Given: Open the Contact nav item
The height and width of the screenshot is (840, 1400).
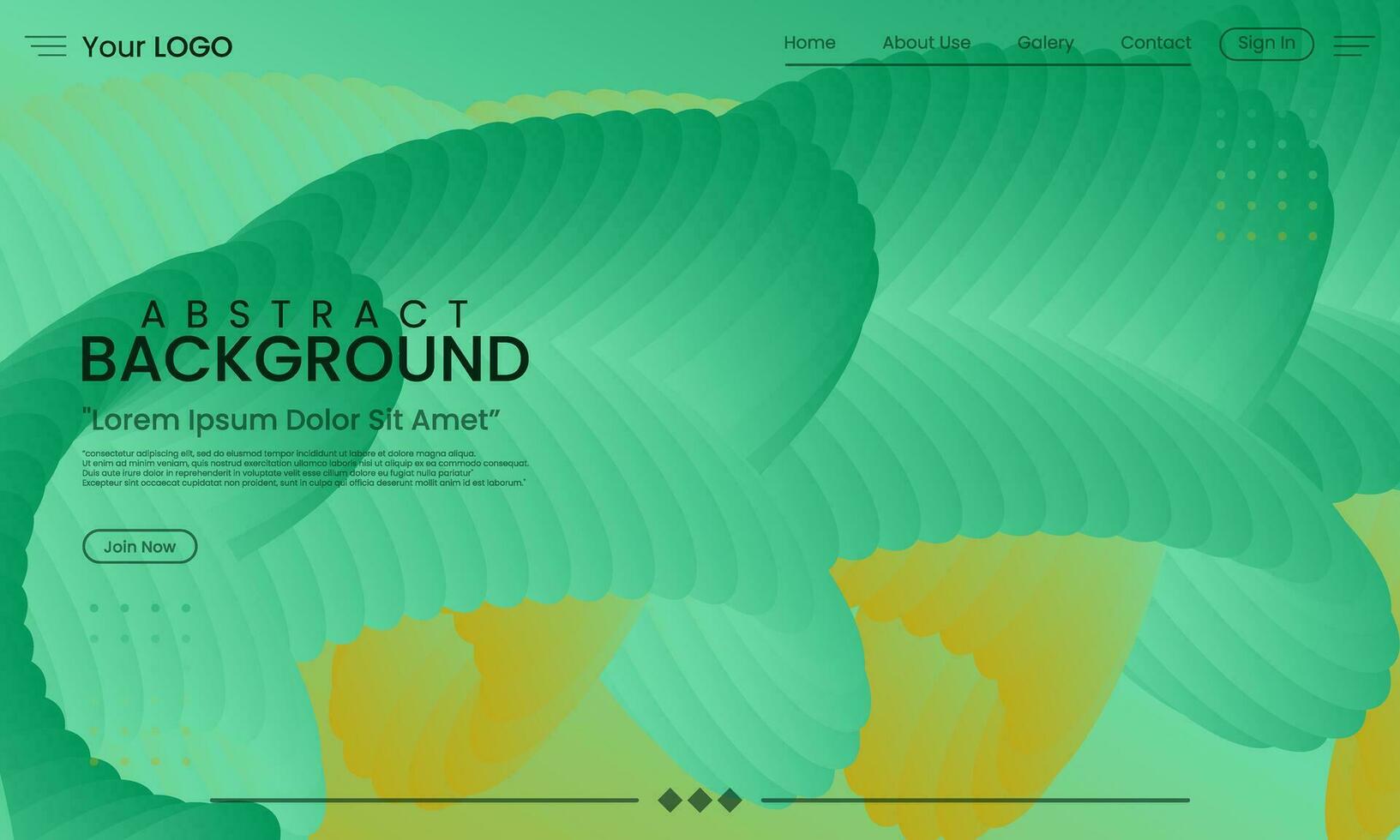Looking at the screenshot, I should click(1156, 43).
